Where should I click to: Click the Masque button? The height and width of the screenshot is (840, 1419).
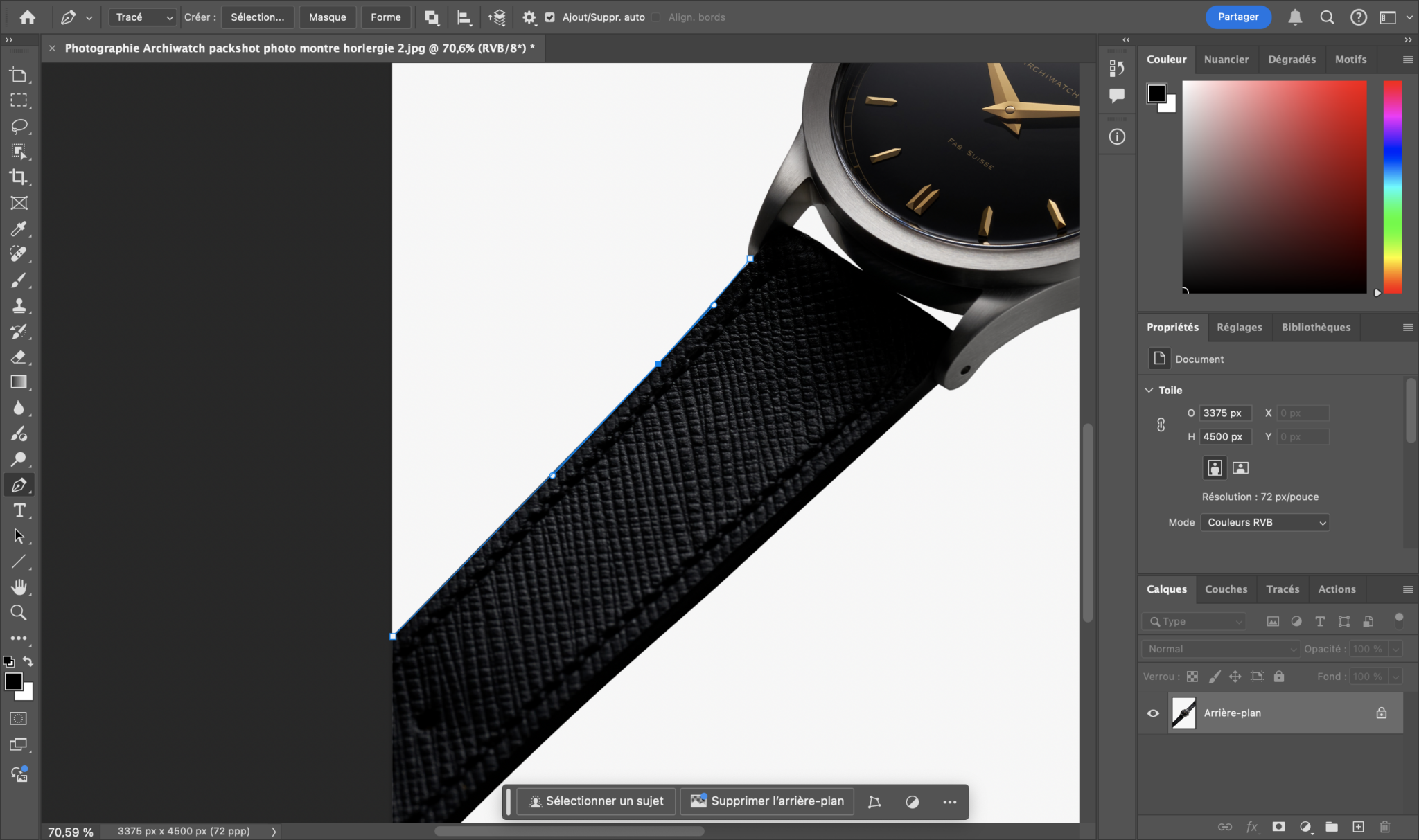click(327, 17)
